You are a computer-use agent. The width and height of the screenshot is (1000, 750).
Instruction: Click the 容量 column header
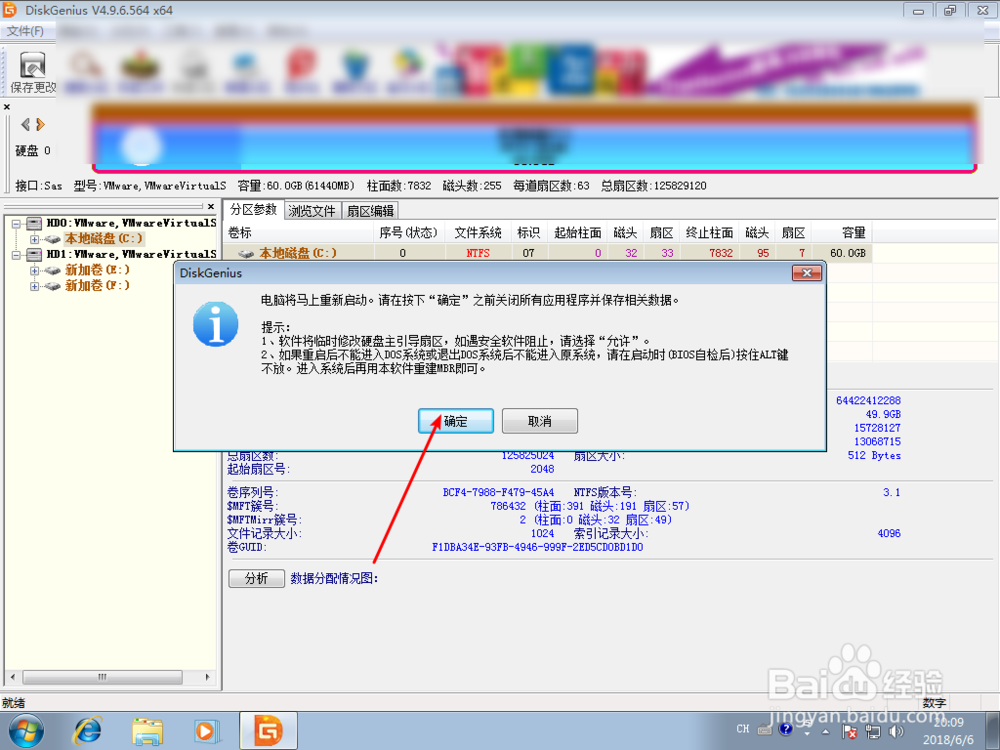(x=843, y=233)
